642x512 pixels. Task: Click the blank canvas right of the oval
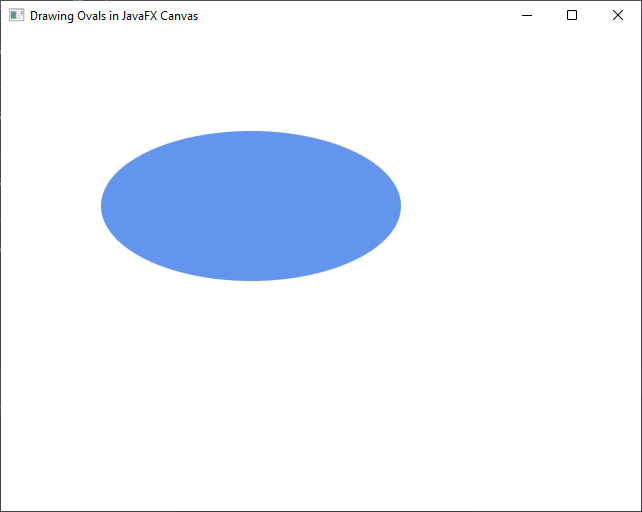coord(520,206)
